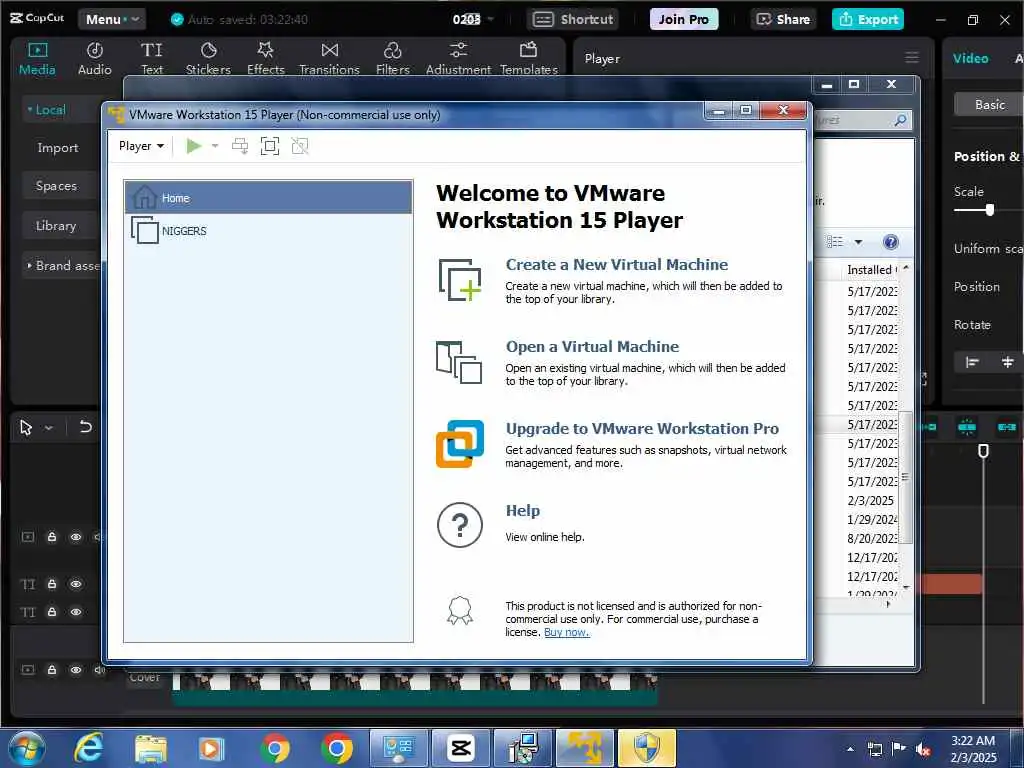Switch to the Audio tab in CapCut
1024x768 pixels.
click(95, 59)
